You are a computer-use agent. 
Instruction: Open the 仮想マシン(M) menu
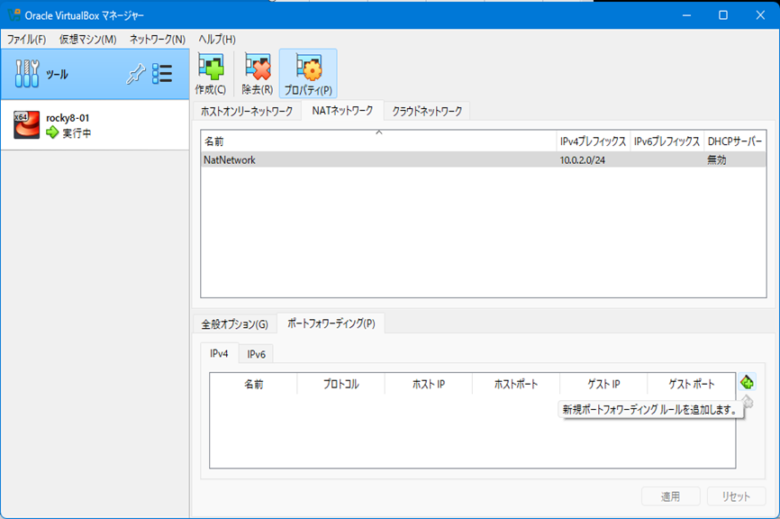pos(87,39)
